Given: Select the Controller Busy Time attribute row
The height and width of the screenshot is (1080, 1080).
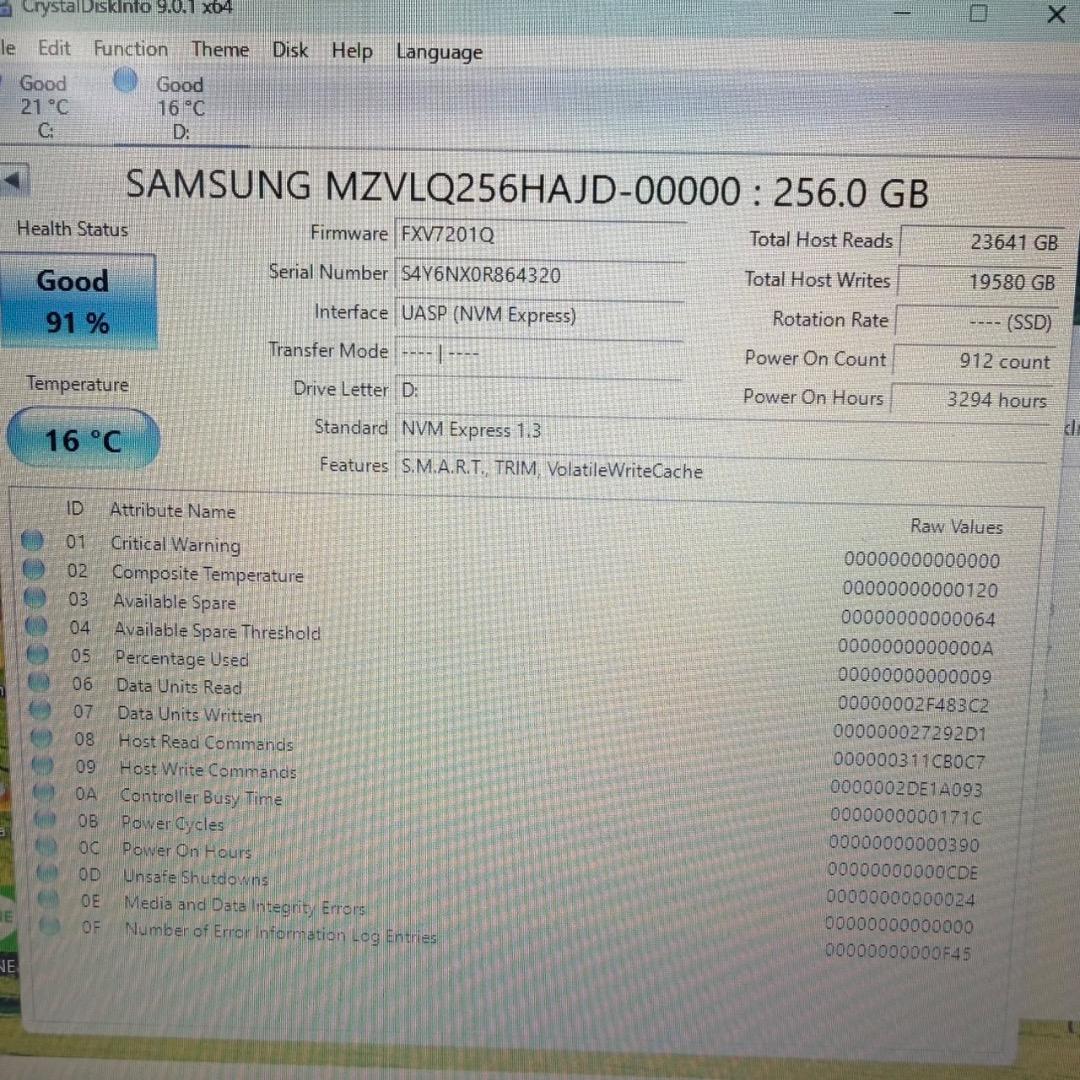Looking at the screenshot, I should (x=510, y=802).
